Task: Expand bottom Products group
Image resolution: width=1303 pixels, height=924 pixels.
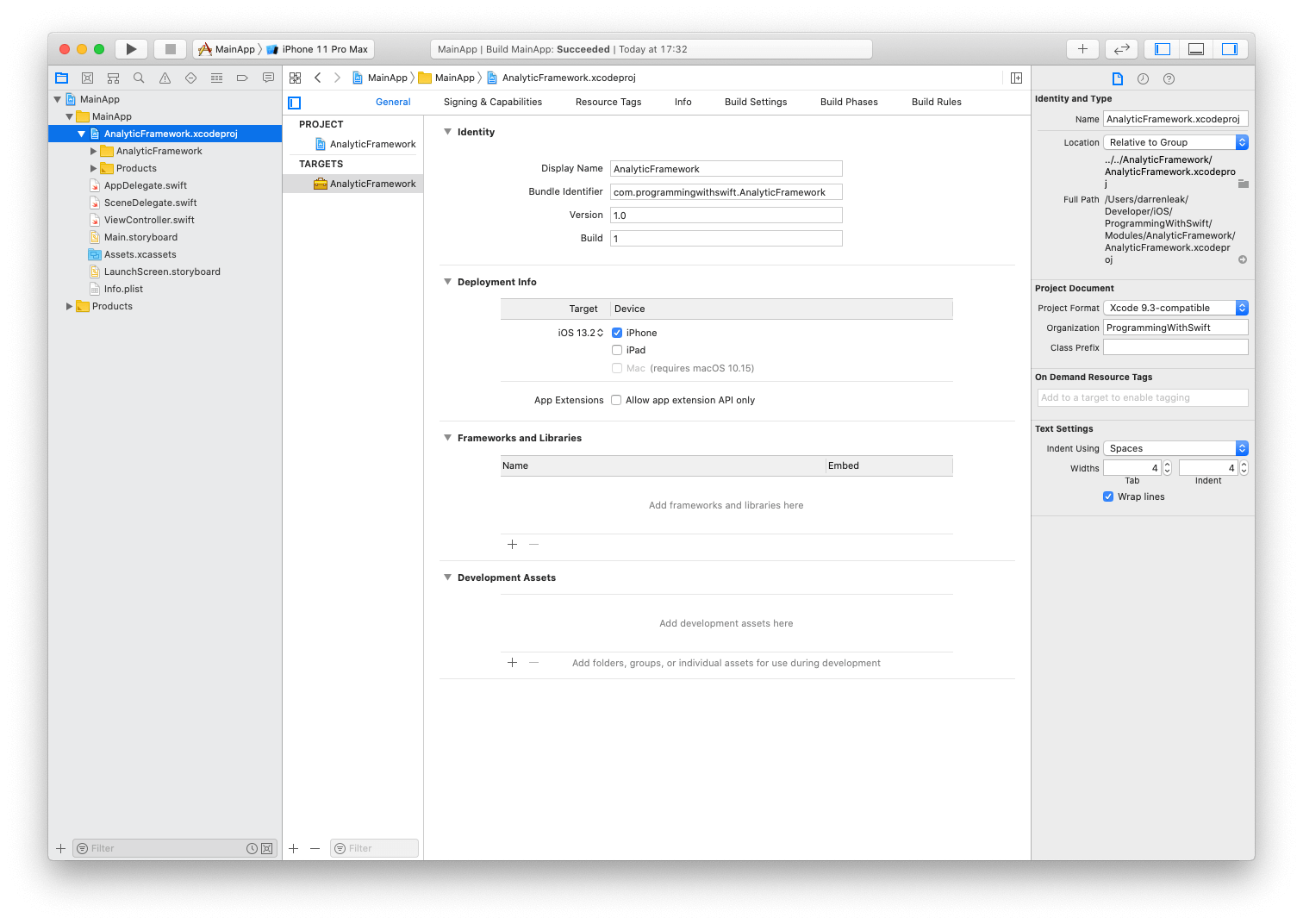Action: pyautogui.click(x=69, y=306)
